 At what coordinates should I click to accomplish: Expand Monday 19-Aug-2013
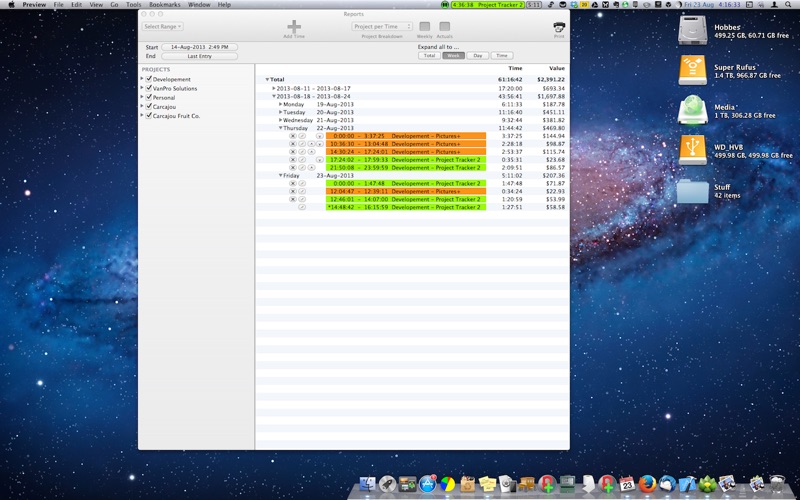280,104
